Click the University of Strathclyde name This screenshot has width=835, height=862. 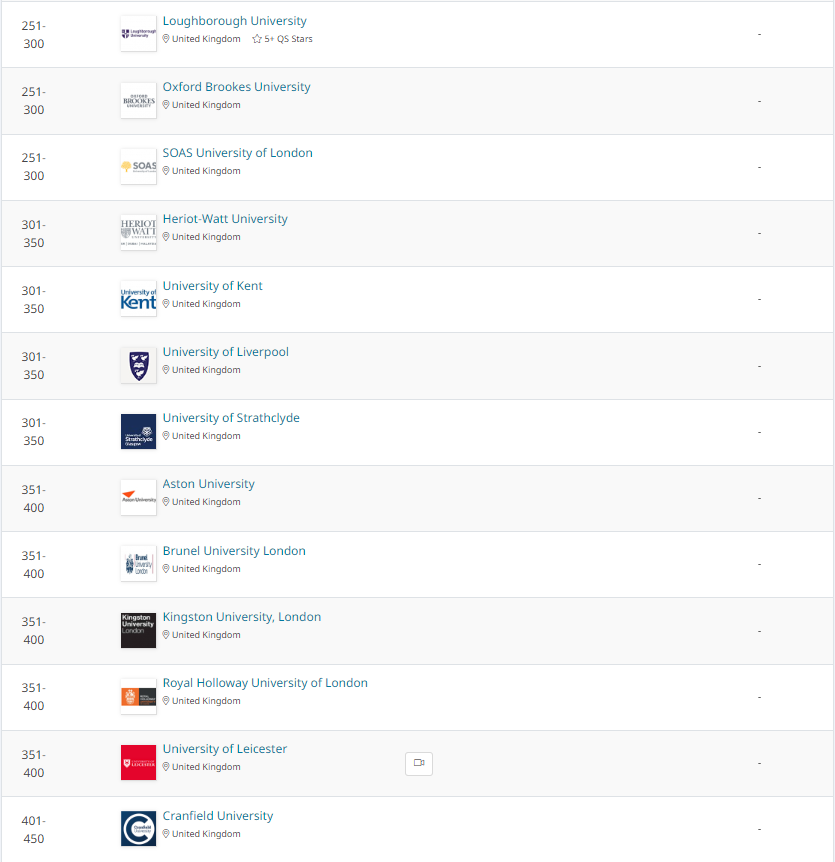231,418
